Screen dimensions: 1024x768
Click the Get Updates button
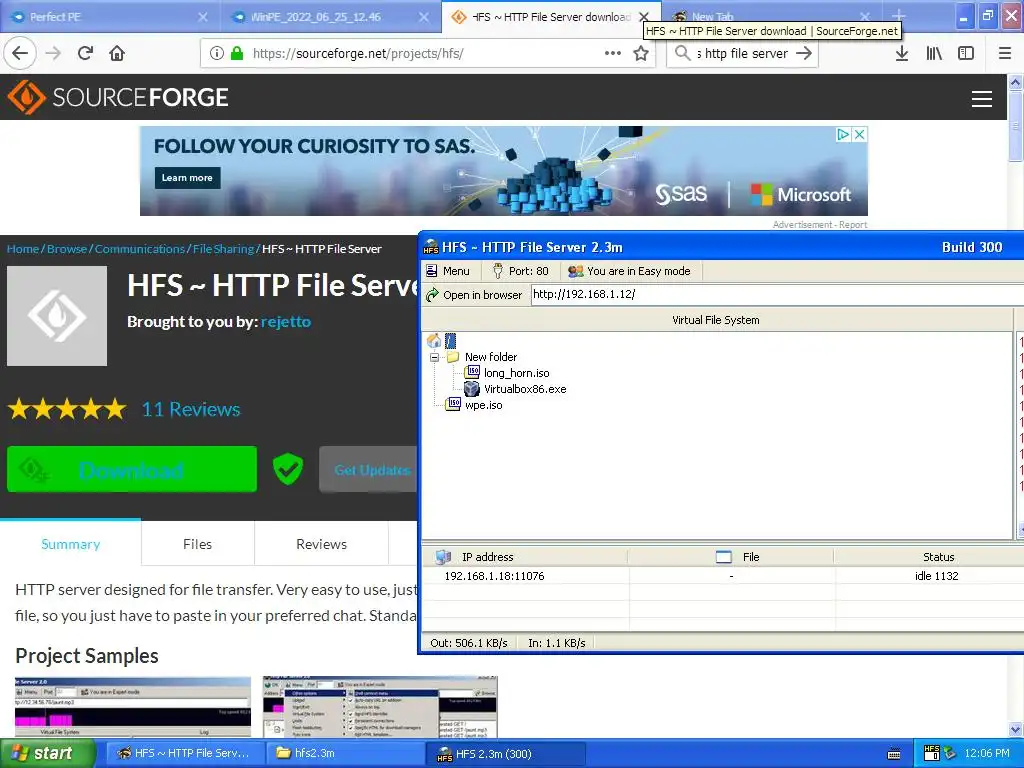pyautogui.click(x=368, y=470)
